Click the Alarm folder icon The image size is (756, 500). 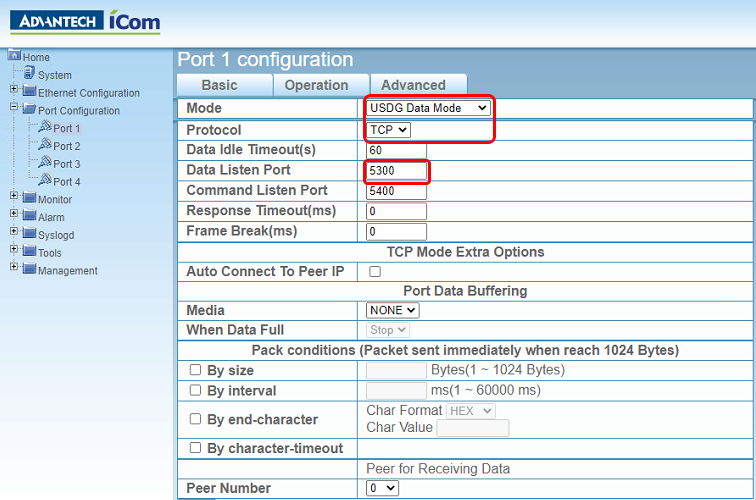(29, 216)
